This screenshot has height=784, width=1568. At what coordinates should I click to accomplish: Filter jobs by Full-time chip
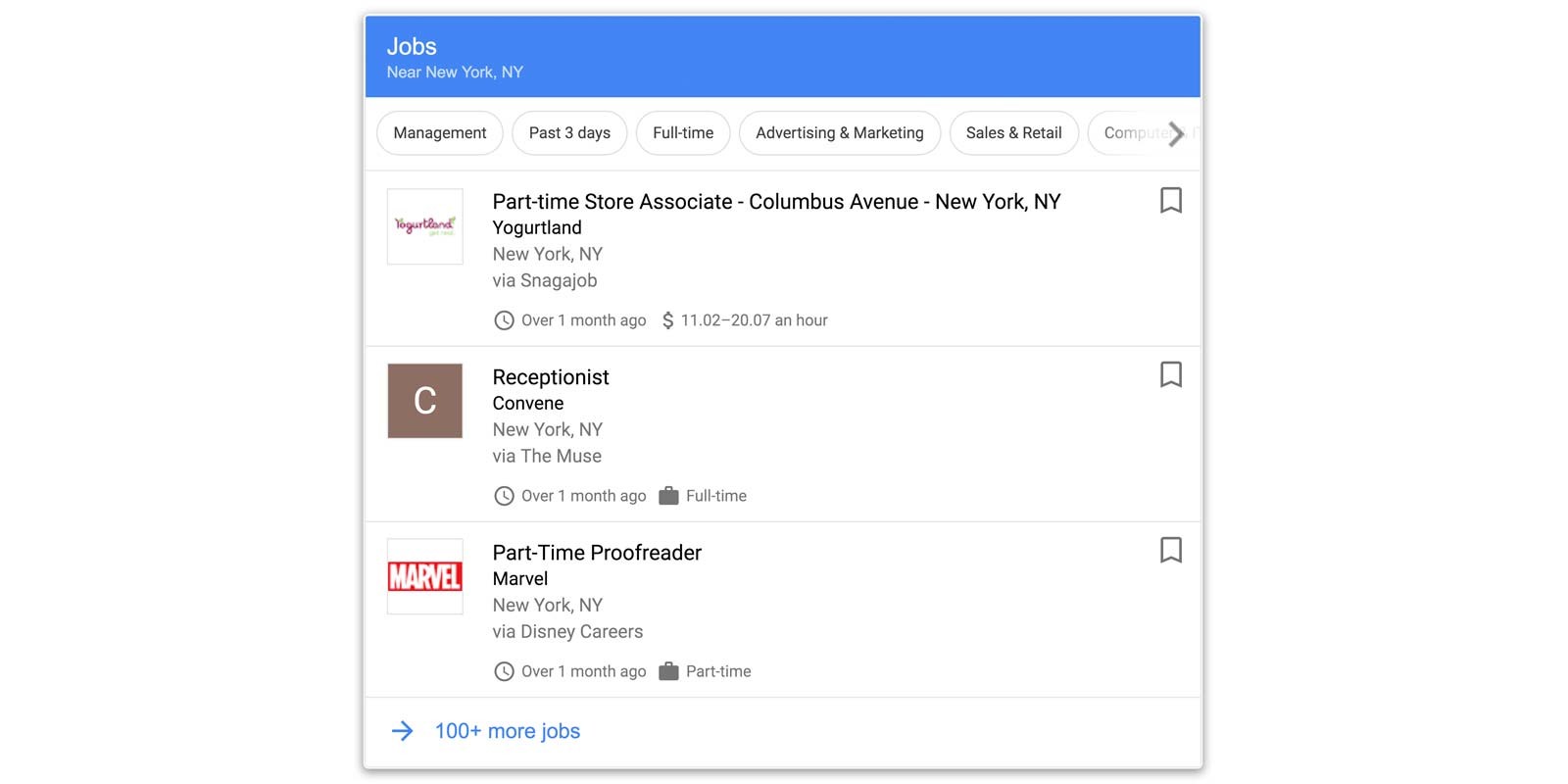683,132
